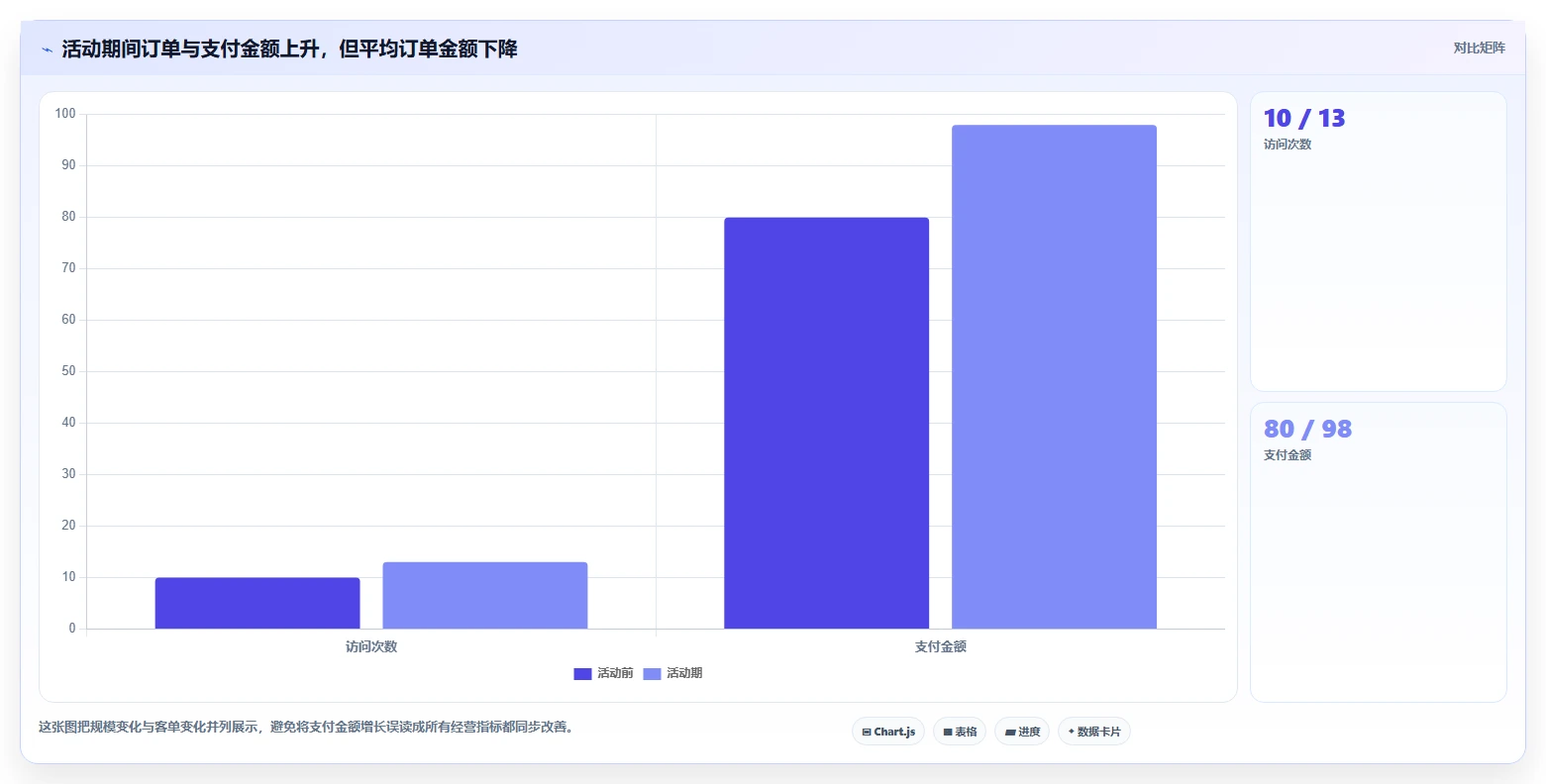Click the chart title heading text
The width and height of the screenshot is (1546, 784).
click(x=289, y=49)
